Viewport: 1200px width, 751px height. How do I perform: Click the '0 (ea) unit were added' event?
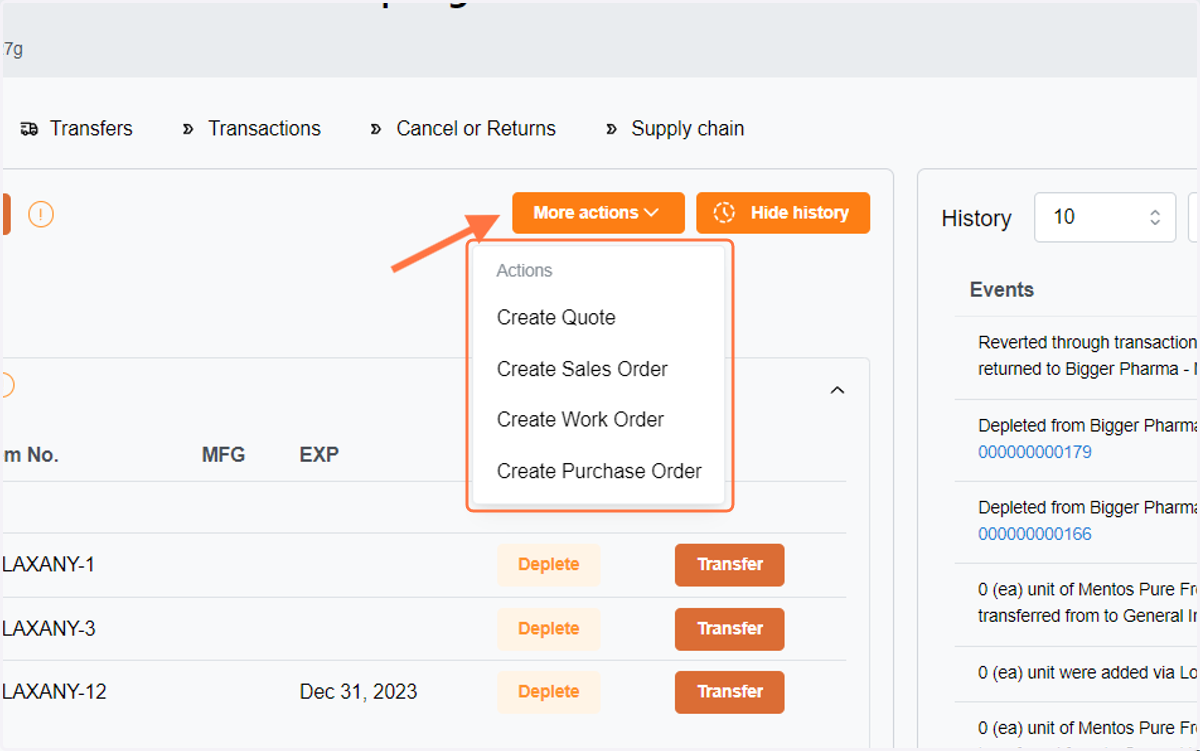[x=1088, y=673]
